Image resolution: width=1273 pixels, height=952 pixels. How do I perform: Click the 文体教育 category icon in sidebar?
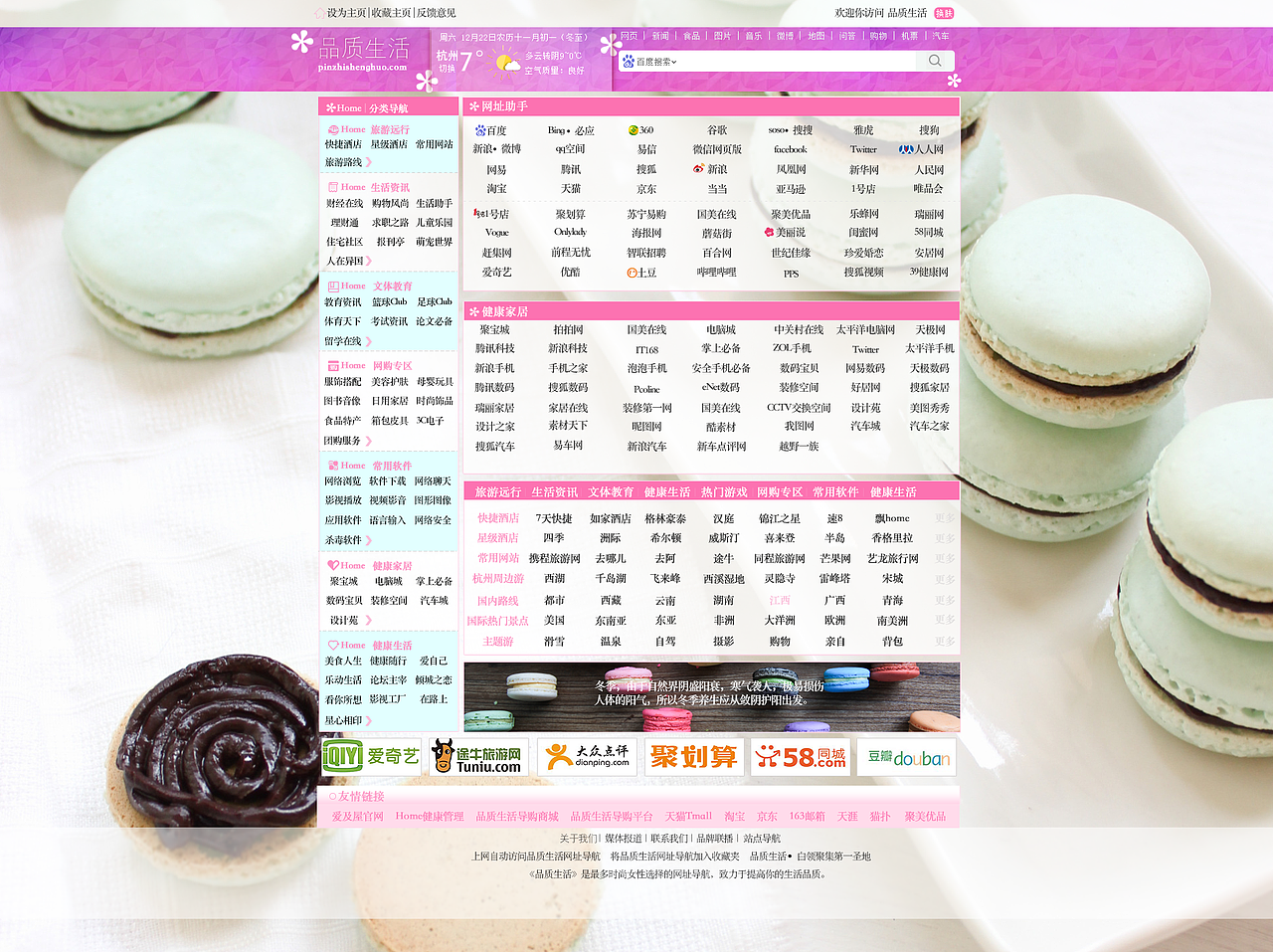point(333,286)
